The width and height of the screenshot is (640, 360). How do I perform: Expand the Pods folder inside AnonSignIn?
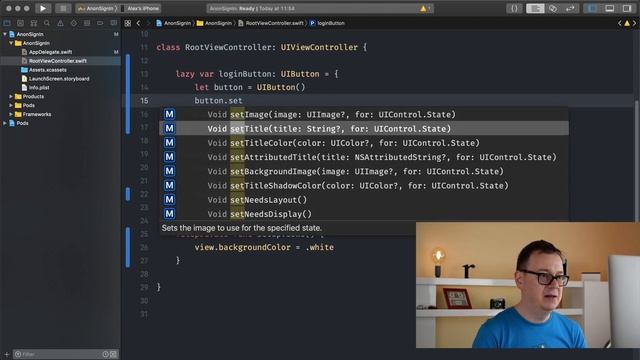[11, 105]
